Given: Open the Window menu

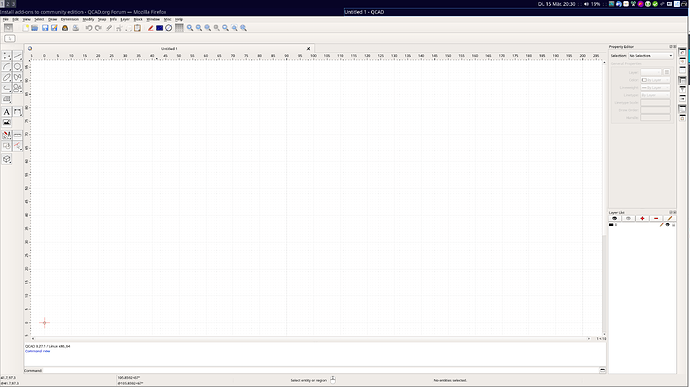Looking at the screenshot, I should [153, 19].
